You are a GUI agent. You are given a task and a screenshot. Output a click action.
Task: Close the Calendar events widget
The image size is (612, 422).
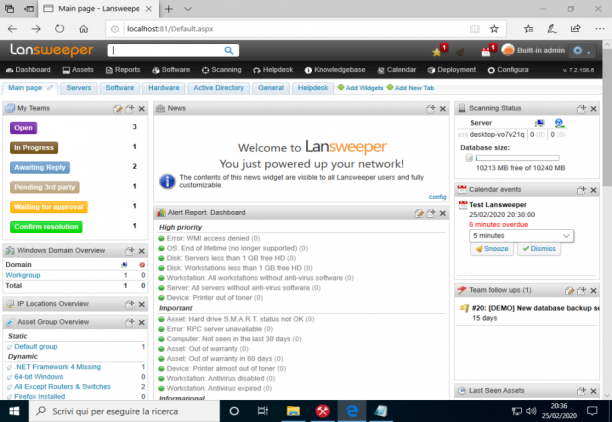593,190
